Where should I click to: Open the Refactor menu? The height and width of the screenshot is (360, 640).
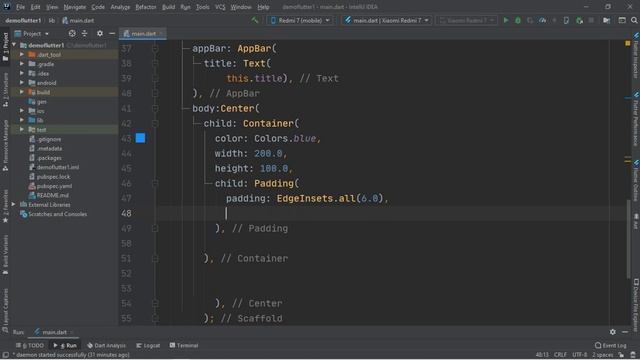point(146,7)
